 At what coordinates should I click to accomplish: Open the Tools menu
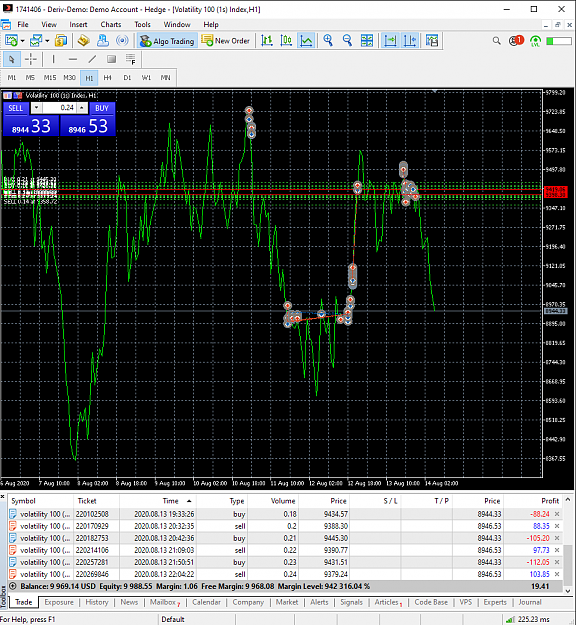(x=142, y=24)
